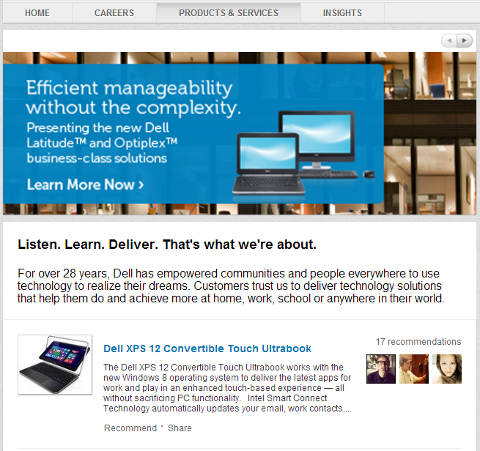Click the Dell Latitude and Optiplex computers image
The image size is (480, 451).
point(303,153)
